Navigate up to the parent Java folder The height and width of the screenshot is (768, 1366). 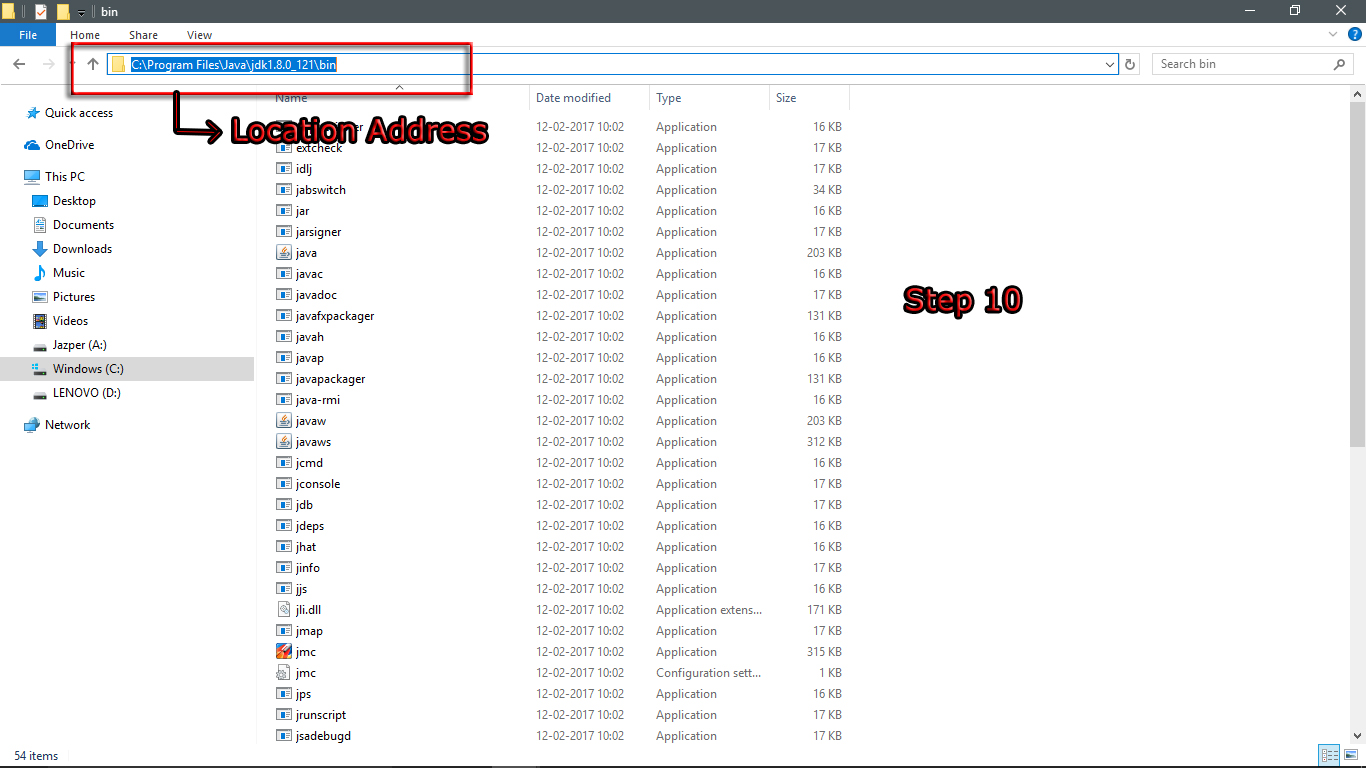(91, 63)
